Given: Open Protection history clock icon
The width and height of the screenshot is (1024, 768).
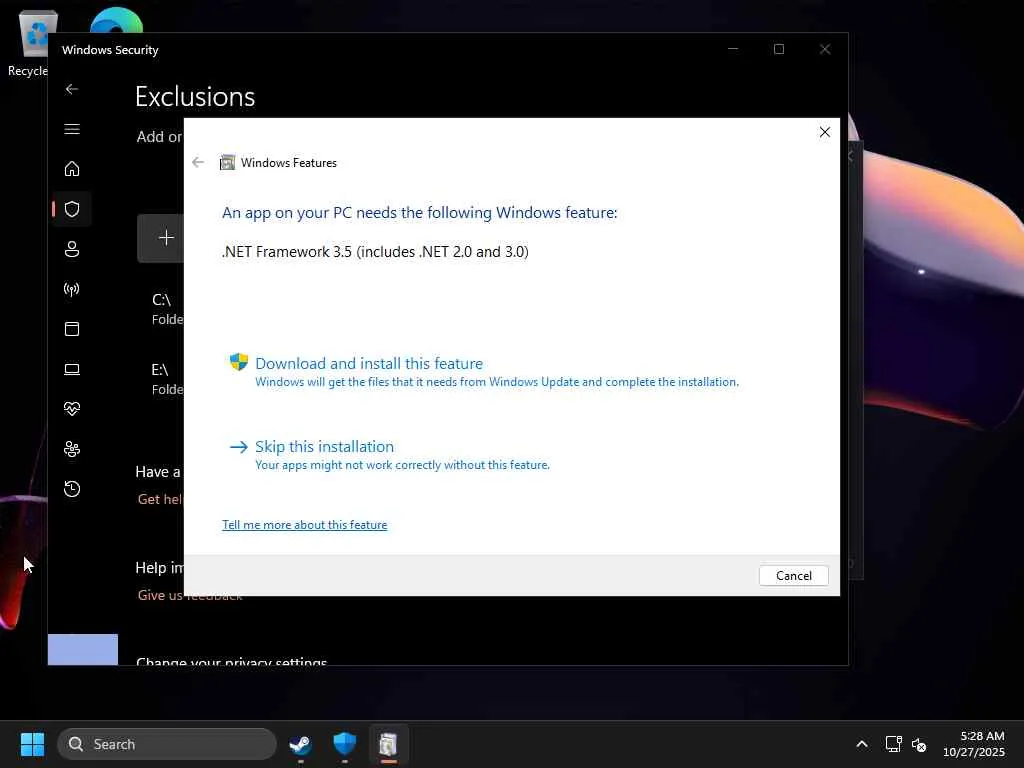Looking at the screenshot, I should click(72, 489).
